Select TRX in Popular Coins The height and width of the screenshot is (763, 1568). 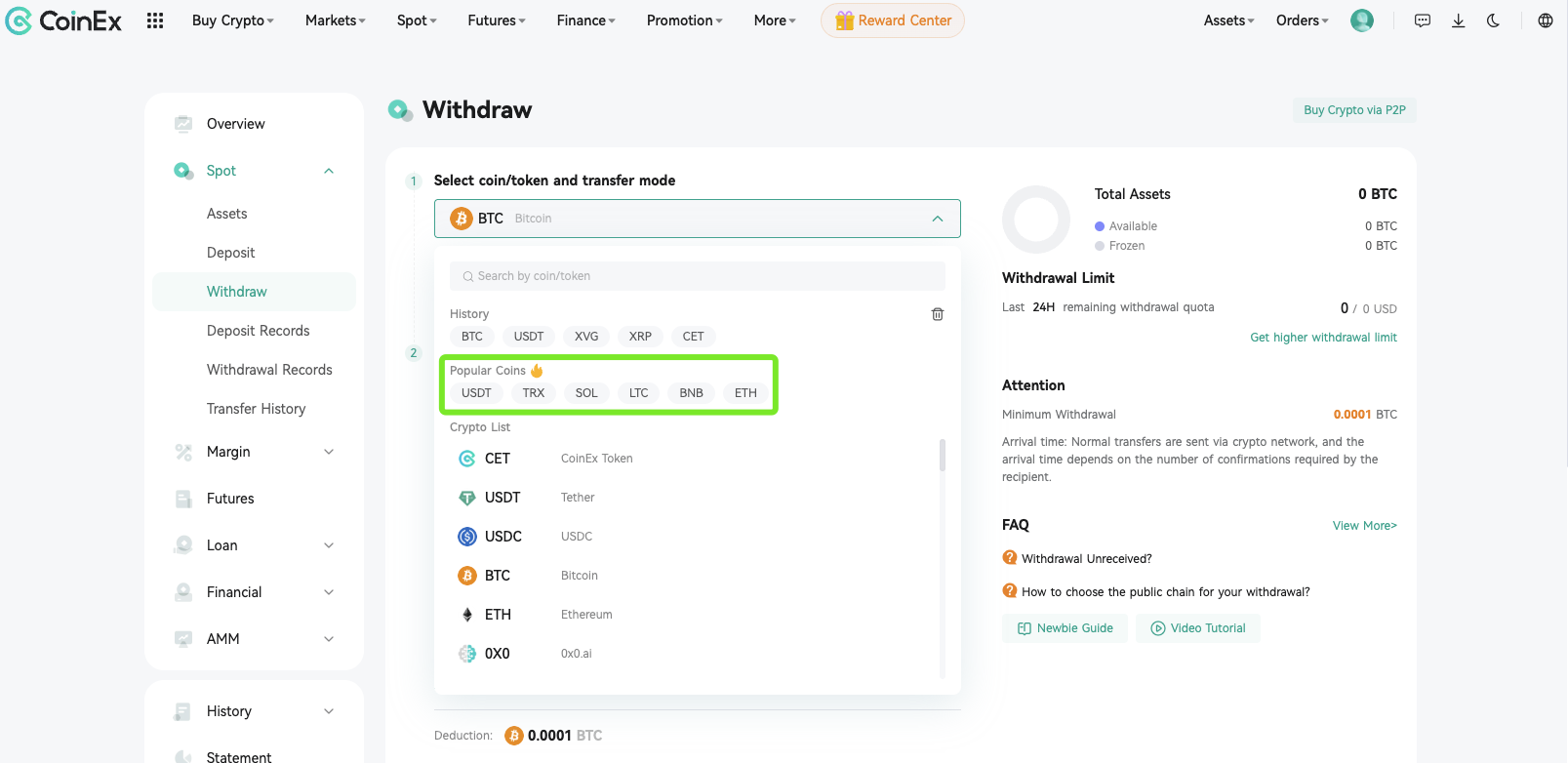(x=534, y=393)
